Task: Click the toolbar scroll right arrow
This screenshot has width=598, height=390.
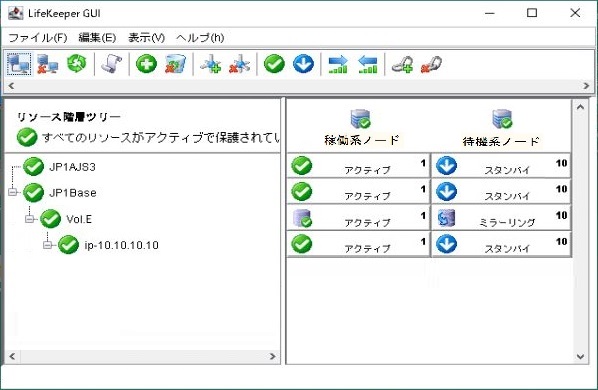Action: (x=586, y=86)
